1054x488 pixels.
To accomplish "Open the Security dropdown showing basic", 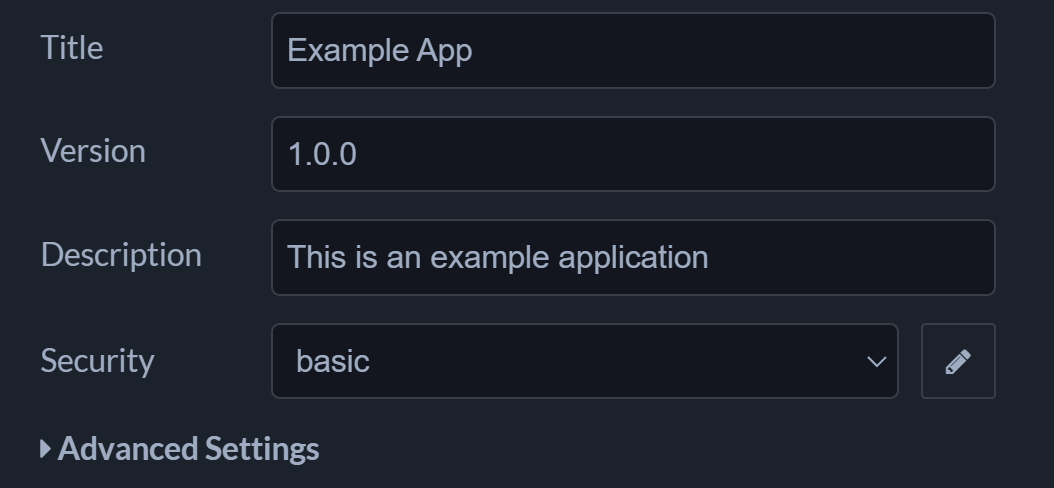I will (584, 361).
